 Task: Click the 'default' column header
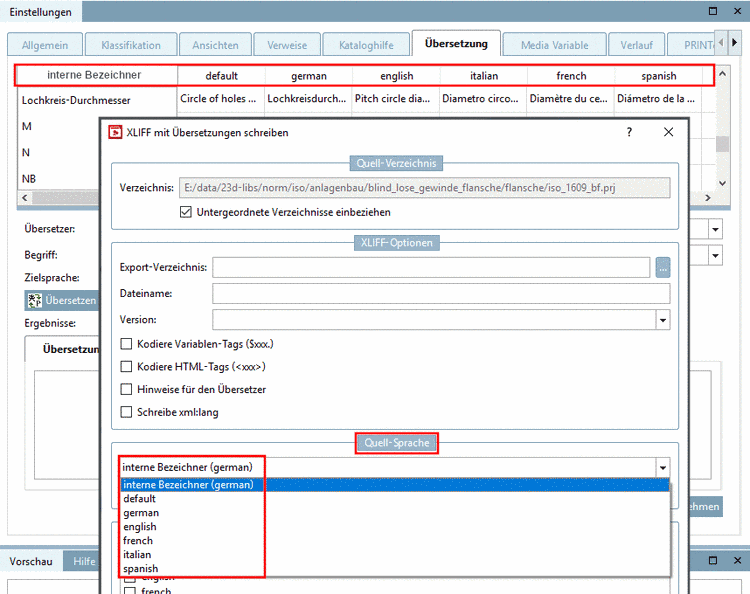pyautogui.click(x=221, y=76)
